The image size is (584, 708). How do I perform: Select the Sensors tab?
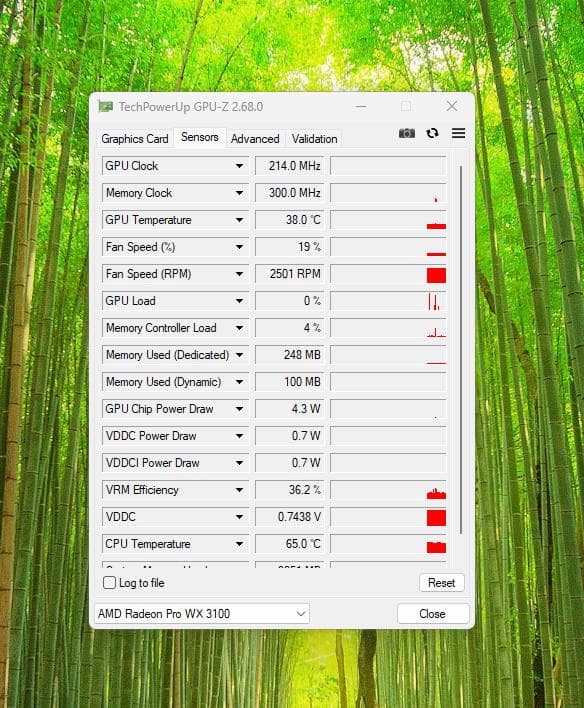pos(200,137)
